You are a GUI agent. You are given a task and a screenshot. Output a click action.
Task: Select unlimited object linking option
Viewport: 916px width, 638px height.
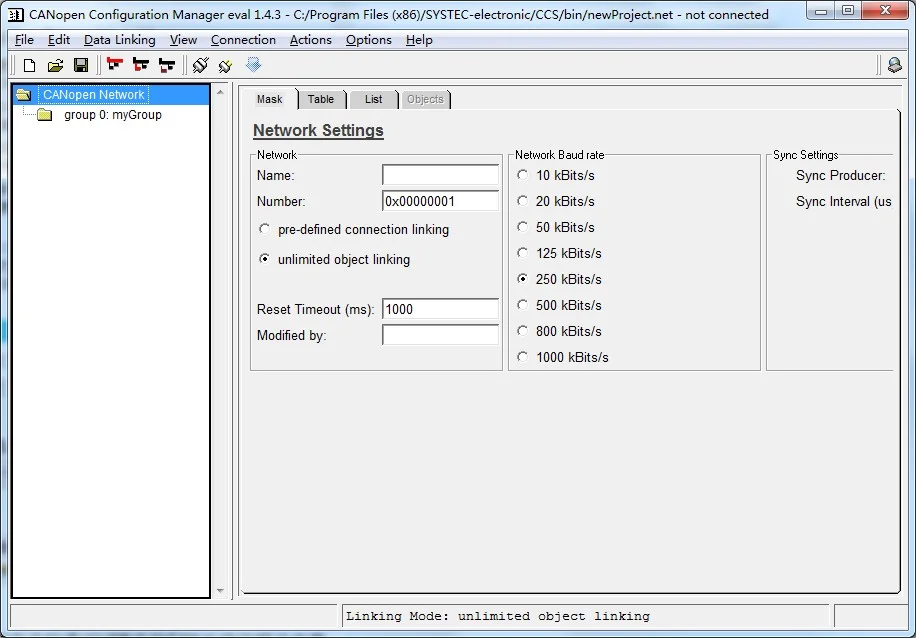click(265, 259)
